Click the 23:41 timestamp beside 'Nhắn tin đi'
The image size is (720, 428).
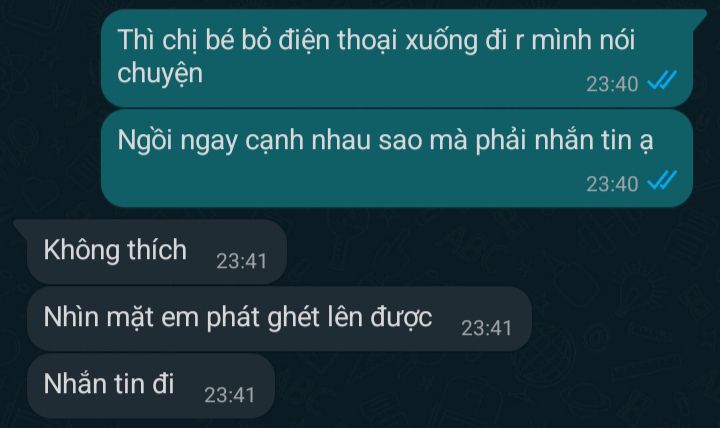(x=229, y=395)
